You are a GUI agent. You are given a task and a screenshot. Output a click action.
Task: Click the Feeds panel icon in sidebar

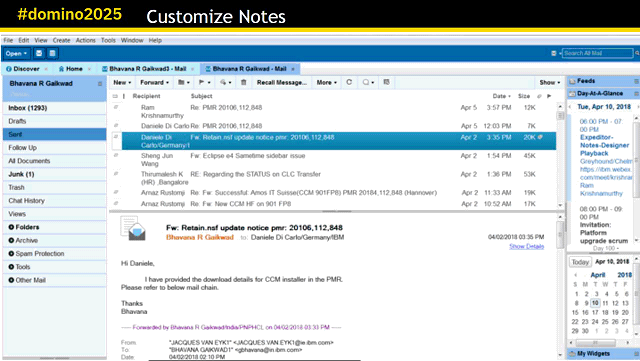[x=572, y=81]
